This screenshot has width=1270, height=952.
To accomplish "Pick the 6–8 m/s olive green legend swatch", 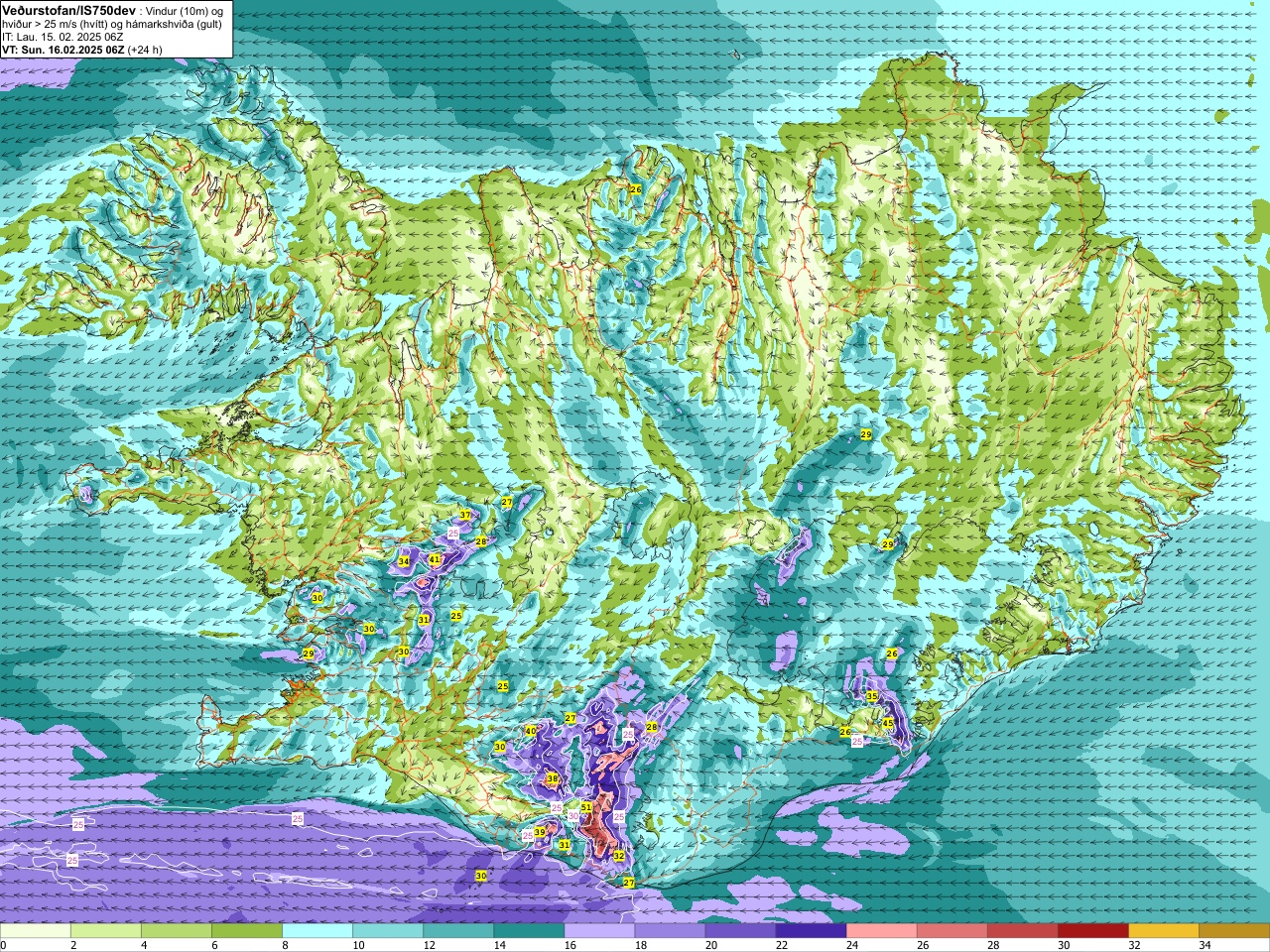I will click(x=247, y=931).
